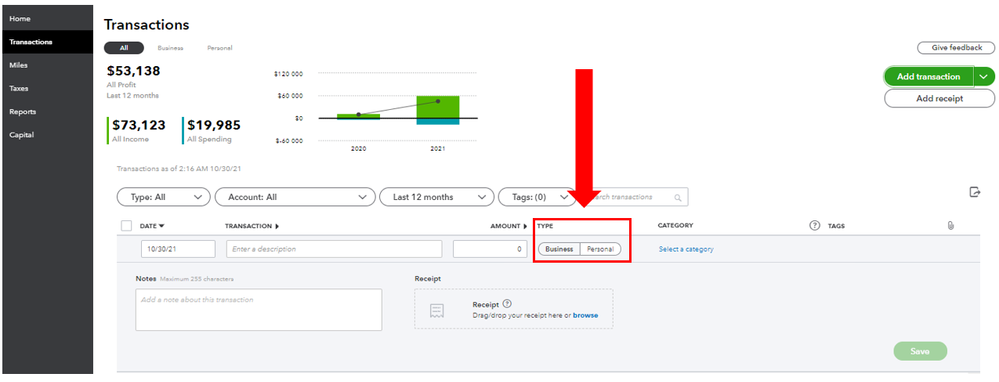Click the Give feedback button
The width and height of the screenshot is (999, 382).
point(956,48)
